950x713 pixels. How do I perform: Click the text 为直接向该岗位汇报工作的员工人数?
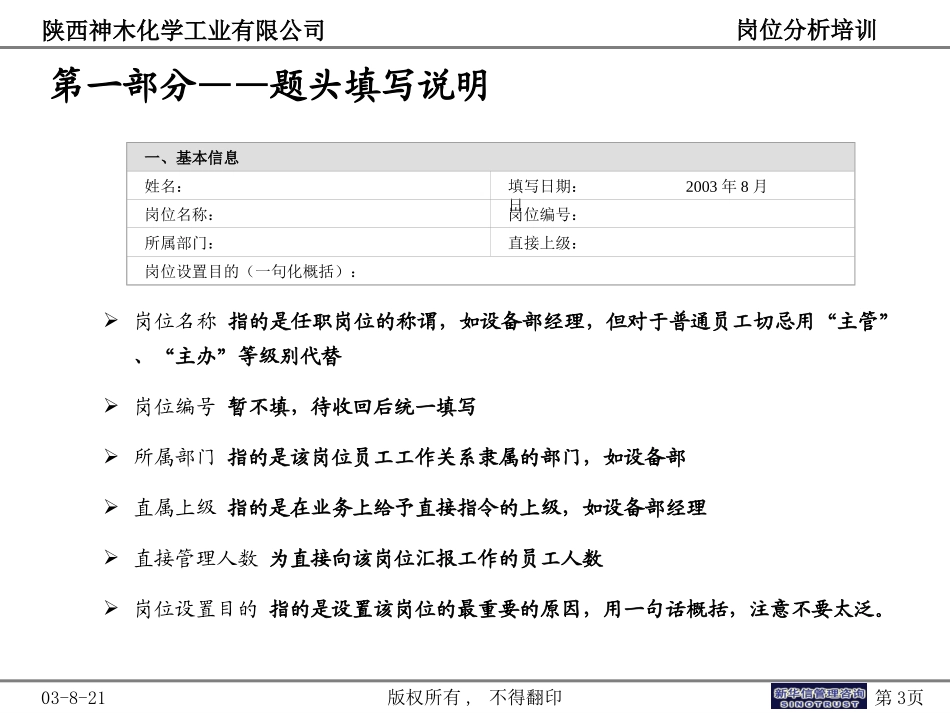436,558
